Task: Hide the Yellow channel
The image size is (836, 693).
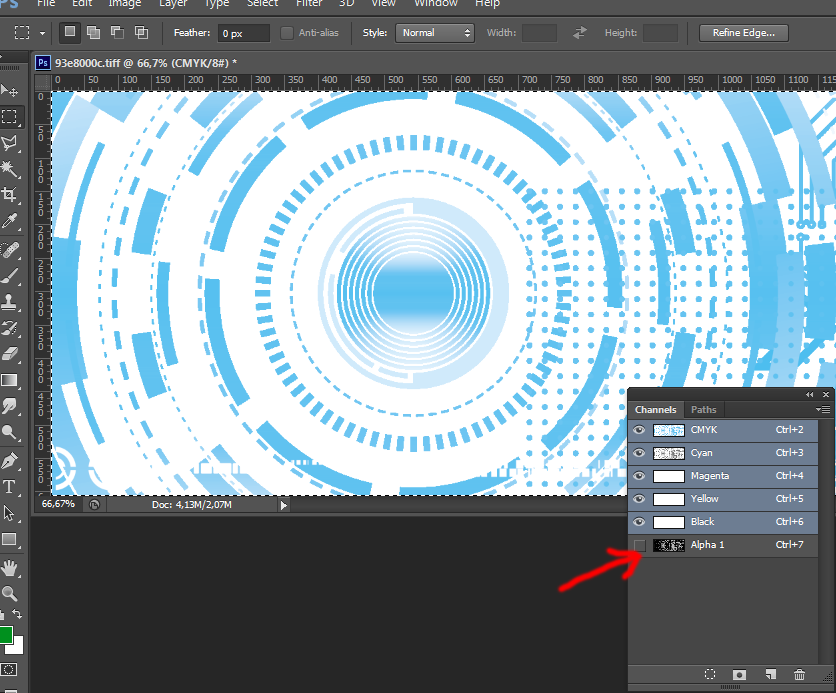Action: pyautogui.click(x=639, y=498)
